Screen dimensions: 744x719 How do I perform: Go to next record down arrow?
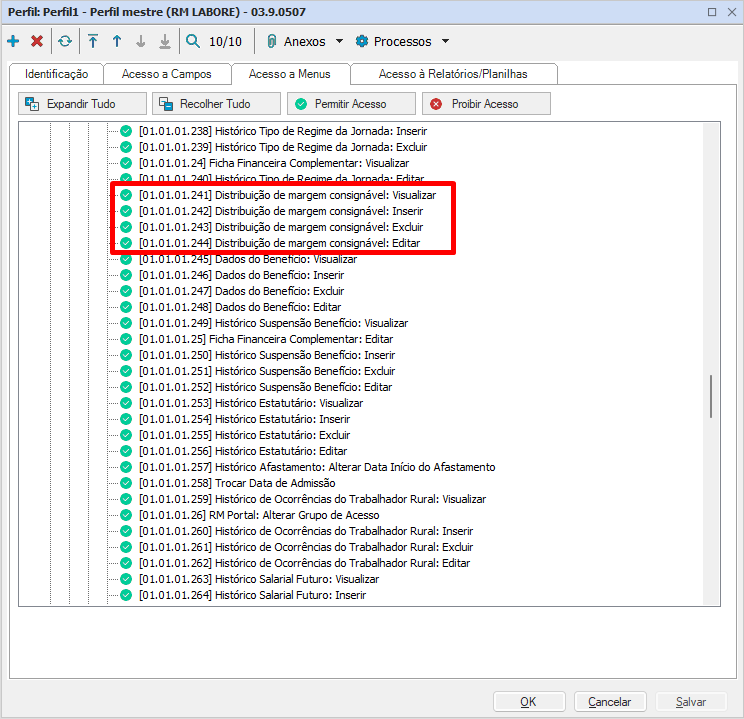[x=140, y=41]
